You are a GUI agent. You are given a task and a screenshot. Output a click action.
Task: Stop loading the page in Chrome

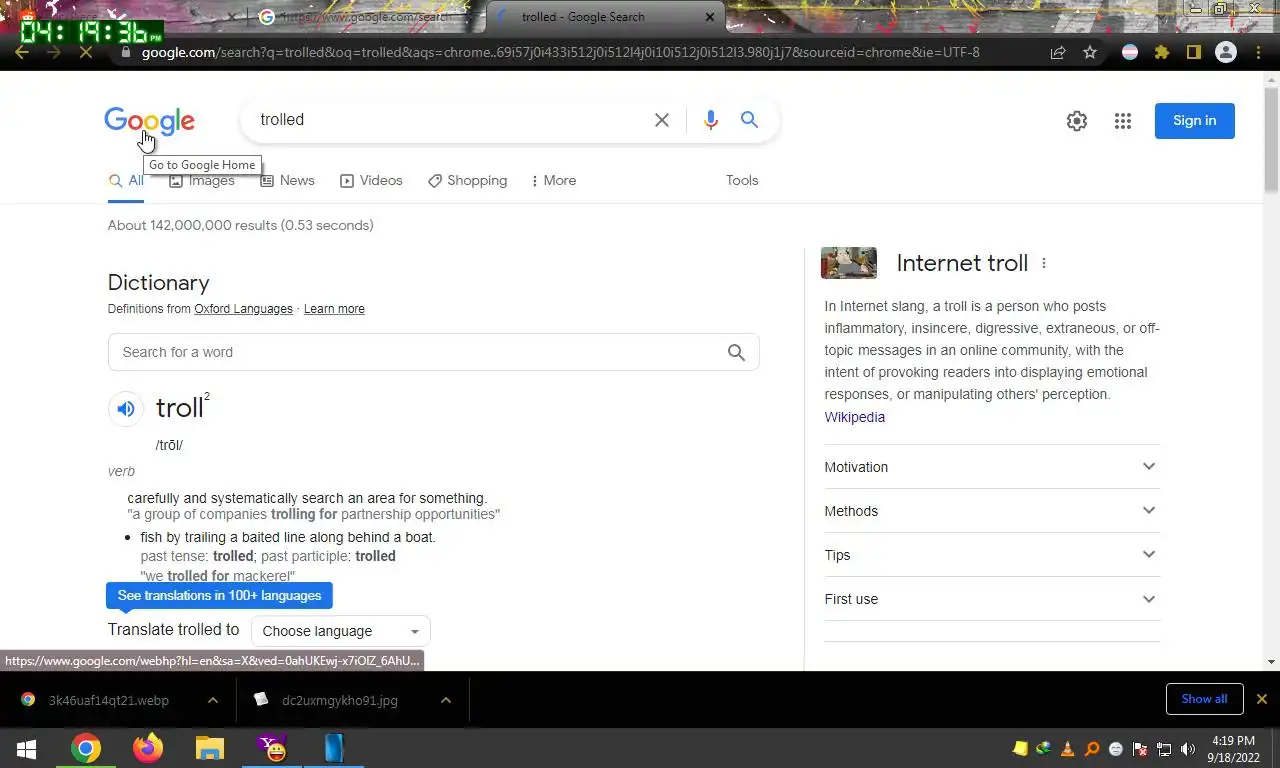pyautogui.click(x=86, y=52)
